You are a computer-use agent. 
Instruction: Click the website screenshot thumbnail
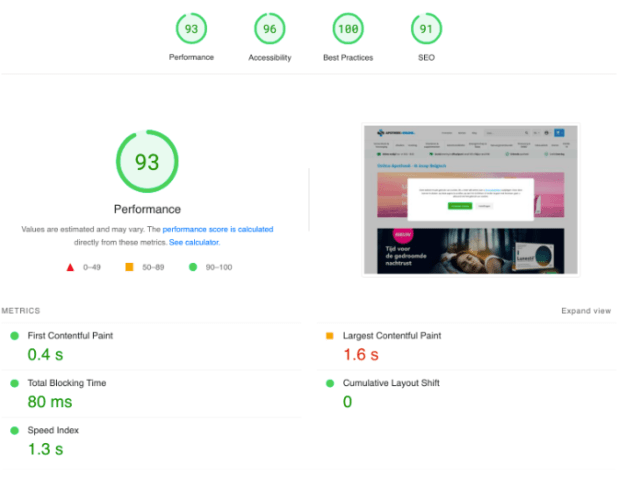click(469, 200)
